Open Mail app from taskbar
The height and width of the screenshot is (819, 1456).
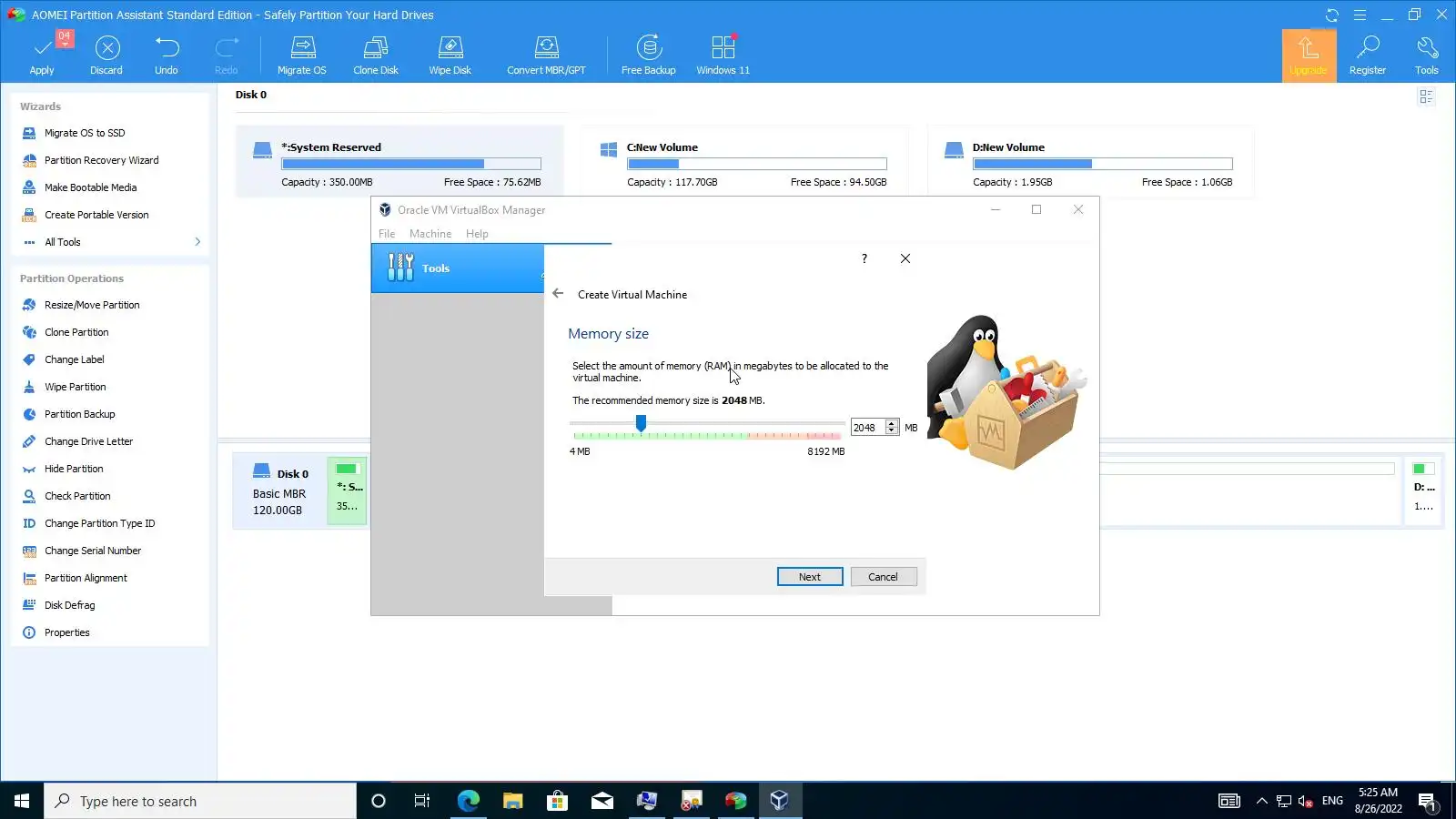point(602,801)
